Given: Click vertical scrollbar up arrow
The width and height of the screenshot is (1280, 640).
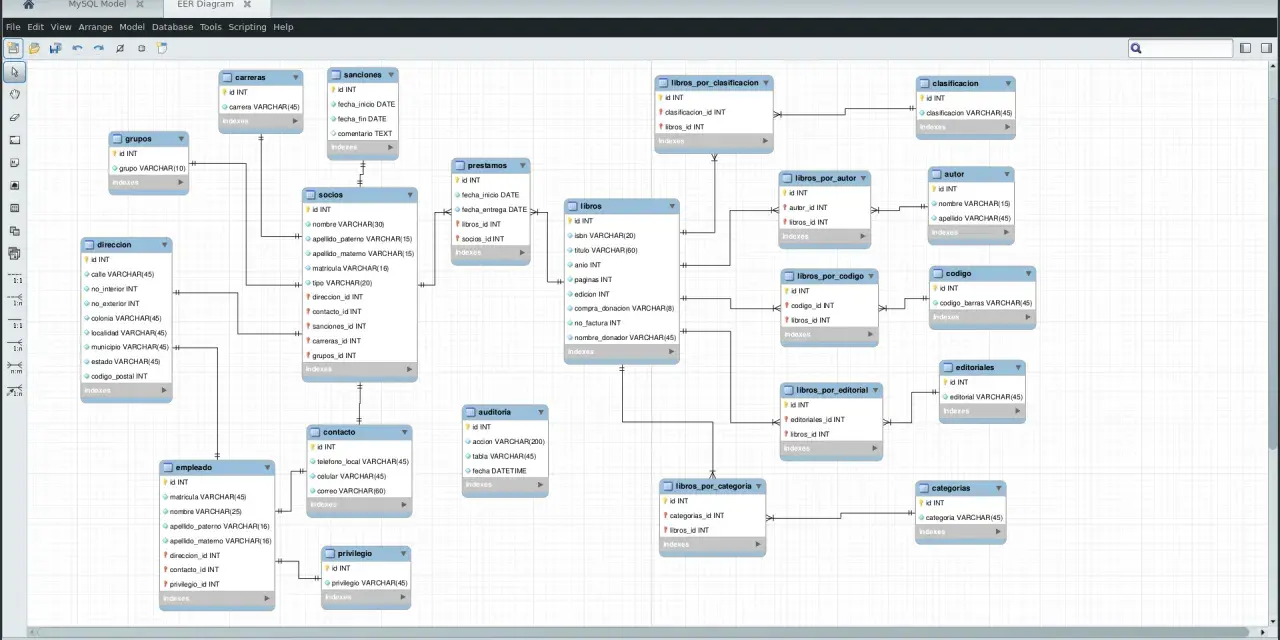Looking at the screenshot, I should [1274, 66].
